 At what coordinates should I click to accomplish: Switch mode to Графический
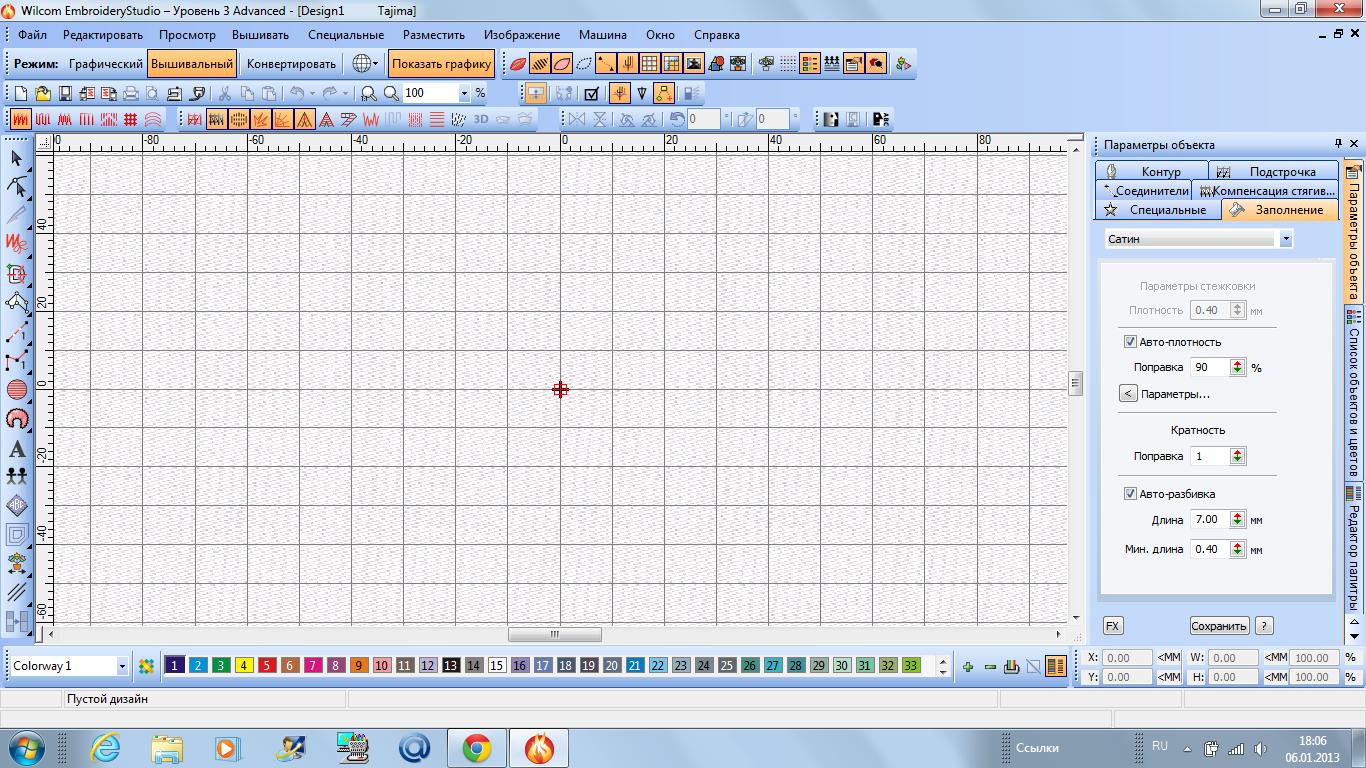pos(105,64)
